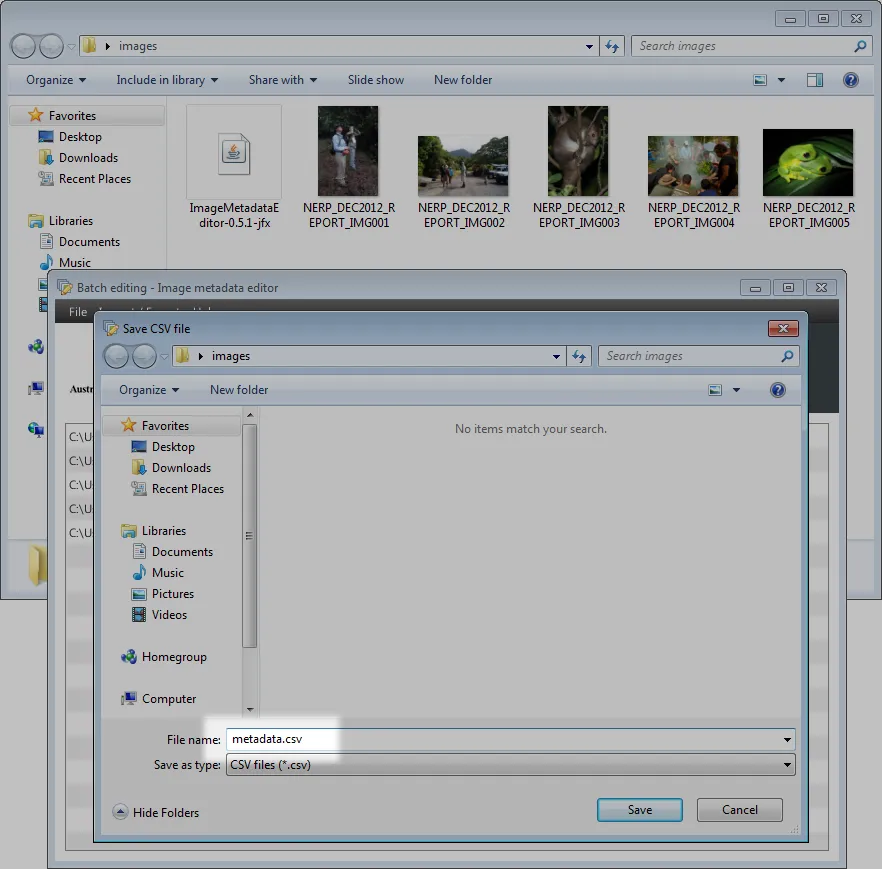
Task: Click the back arrow in Explorer window
Action: click(x=23, y=46)
